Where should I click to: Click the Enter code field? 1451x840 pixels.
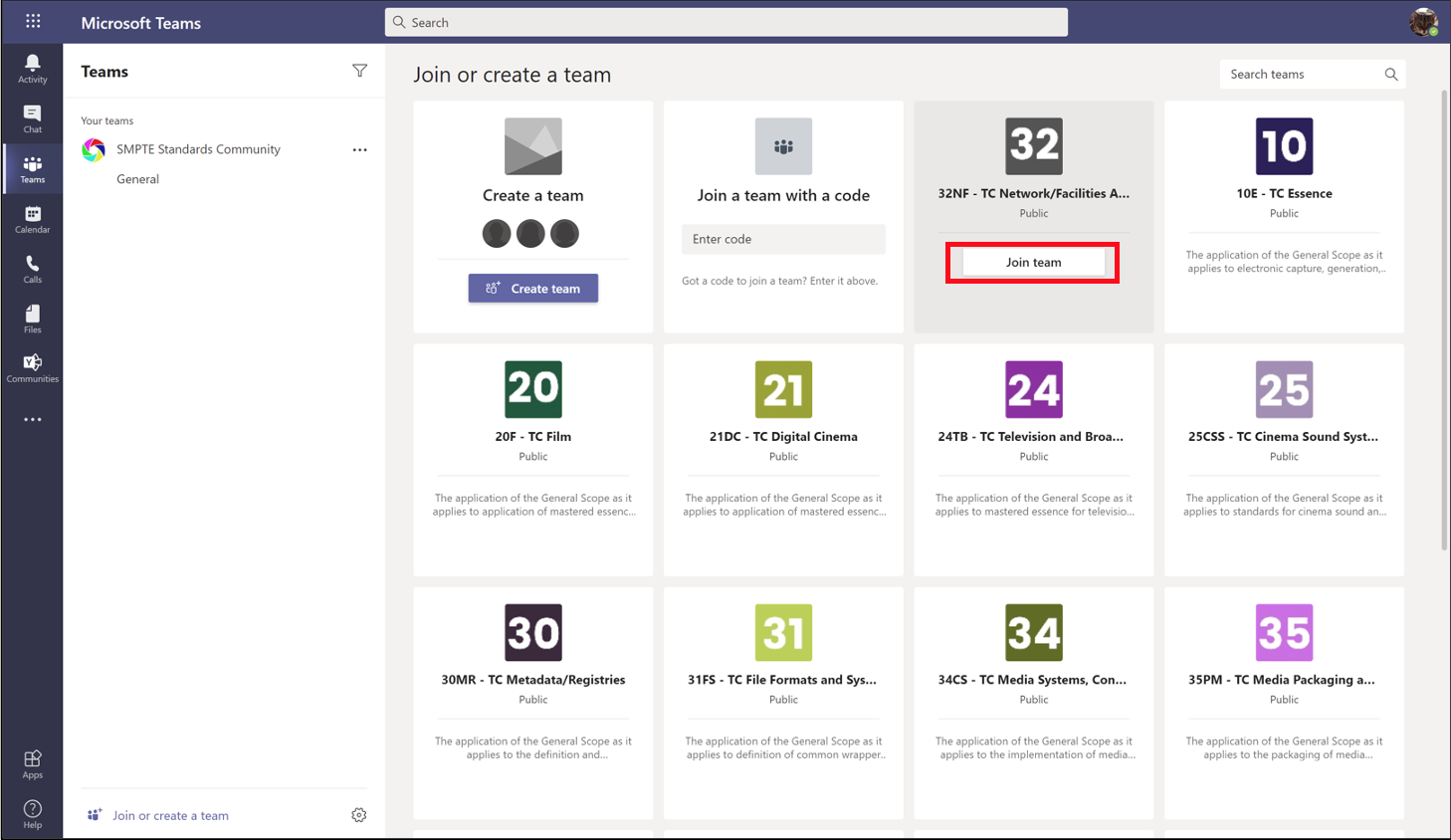click(x=783, y=239)
